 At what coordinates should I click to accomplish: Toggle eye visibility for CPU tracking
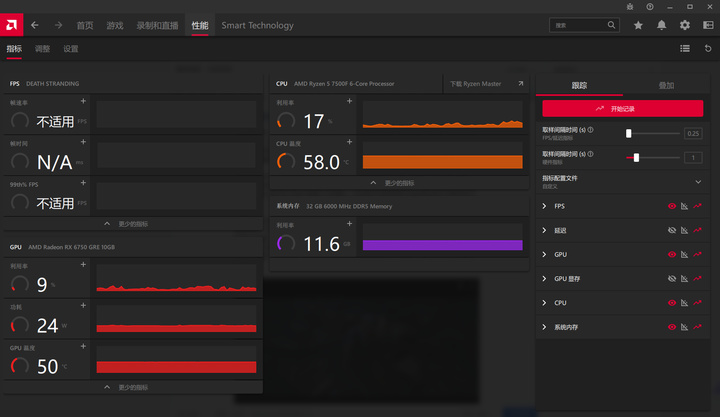coord(672,303)
